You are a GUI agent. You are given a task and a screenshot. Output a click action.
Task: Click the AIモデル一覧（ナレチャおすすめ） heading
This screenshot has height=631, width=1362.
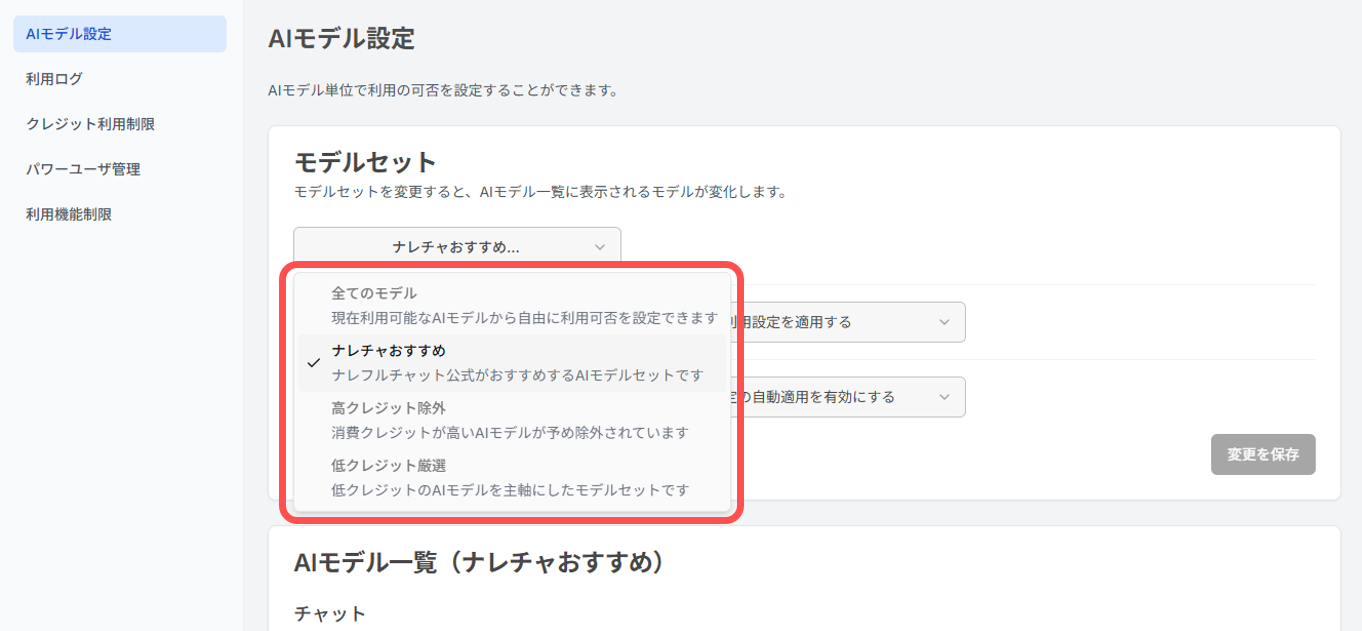480,562
